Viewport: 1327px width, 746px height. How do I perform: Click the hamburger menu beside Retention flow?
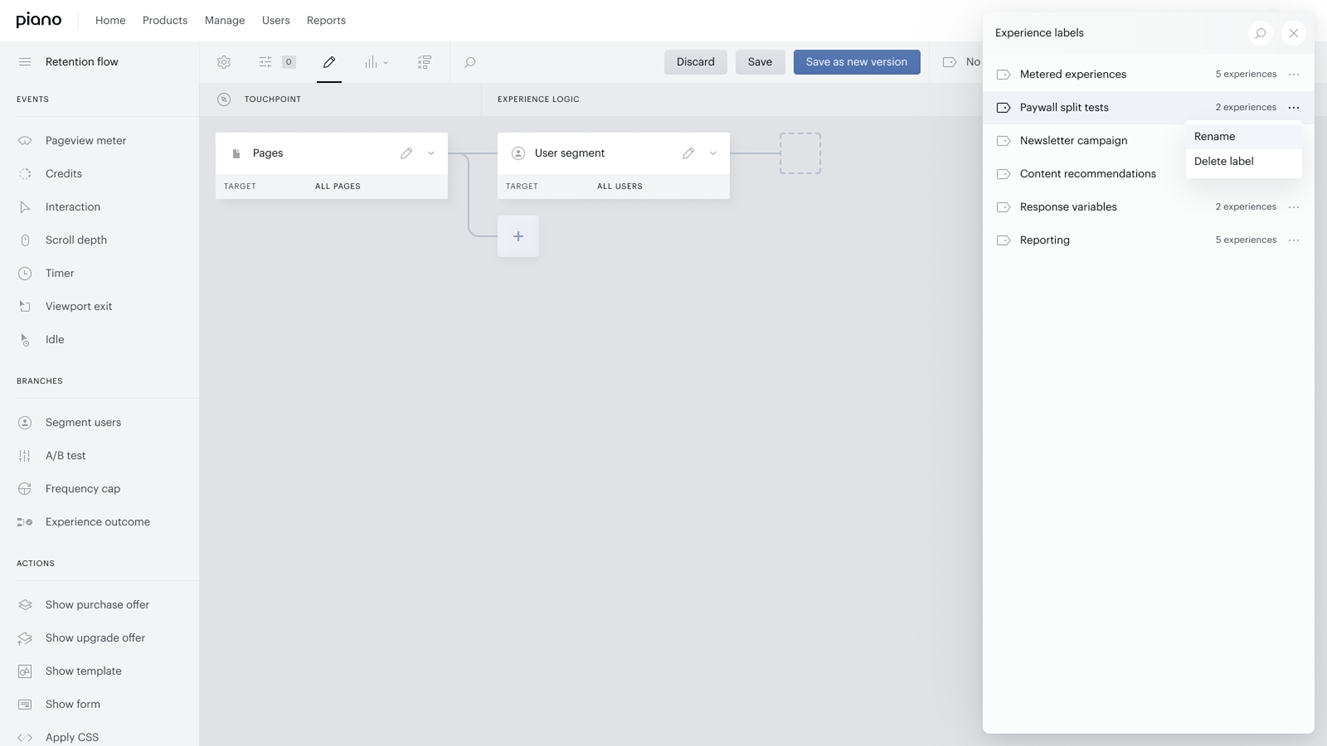click(25, 62)
